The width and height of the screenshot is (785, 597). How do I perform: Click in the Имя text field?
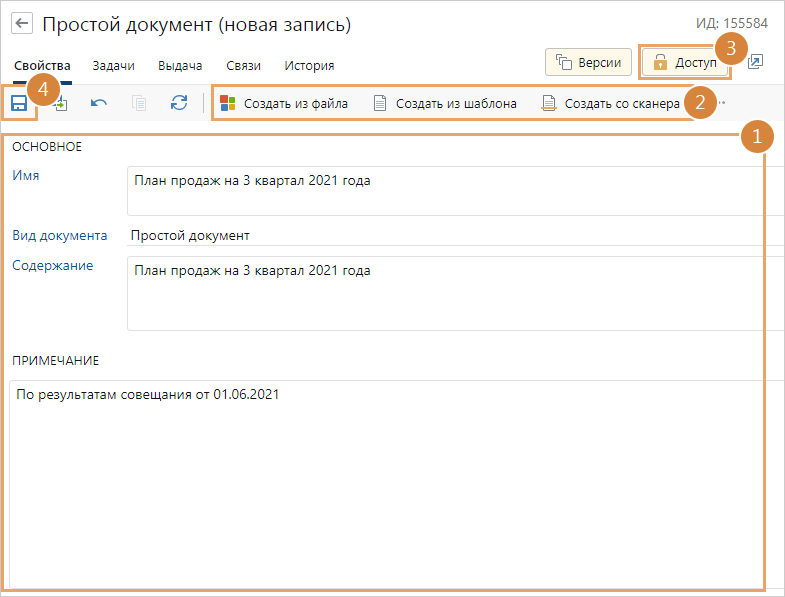pyautogui.click(x=450, y=190)
